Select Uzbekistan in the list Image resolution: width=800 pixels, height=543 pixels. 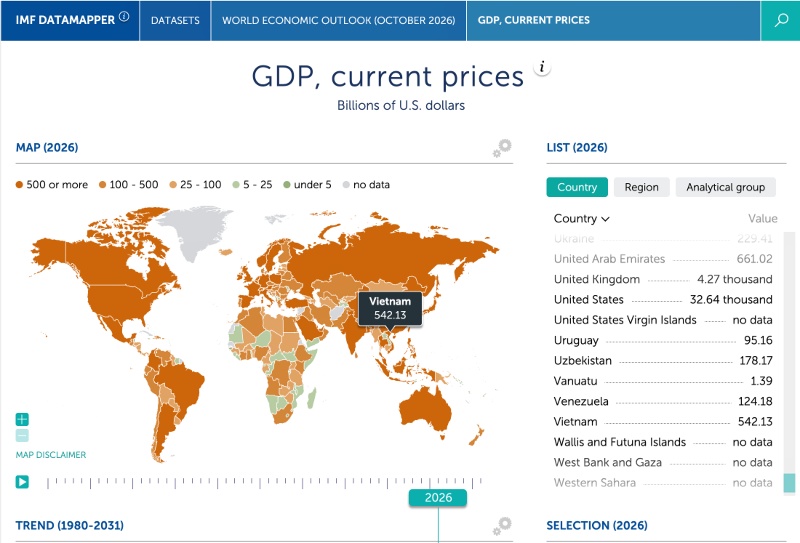point(663,361)
